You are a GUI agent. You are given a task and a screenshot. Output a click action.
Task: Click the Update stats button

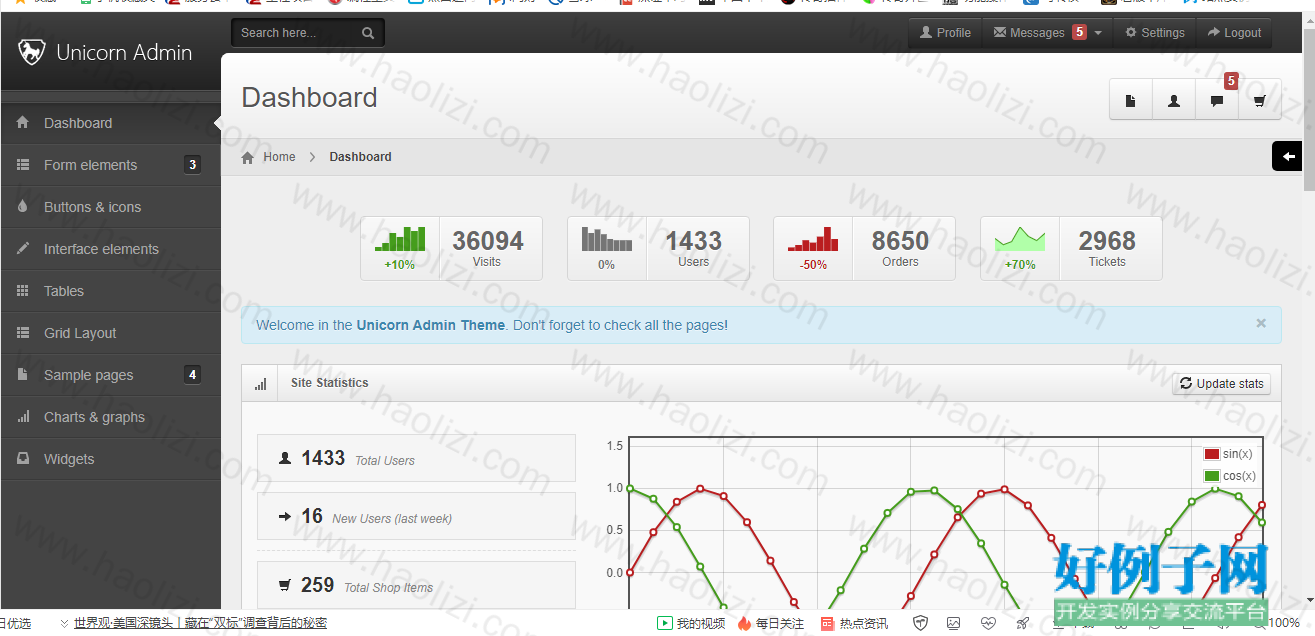1221,384
